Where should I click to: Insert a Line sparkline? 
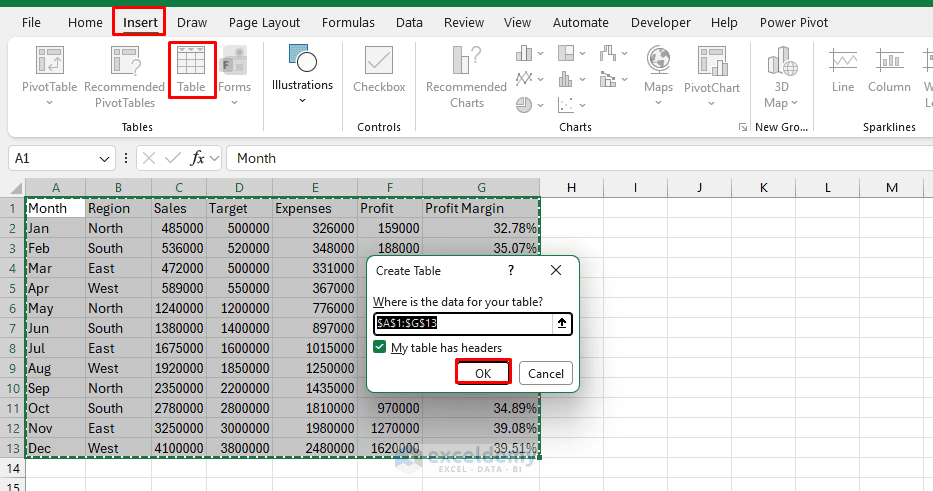843,70
